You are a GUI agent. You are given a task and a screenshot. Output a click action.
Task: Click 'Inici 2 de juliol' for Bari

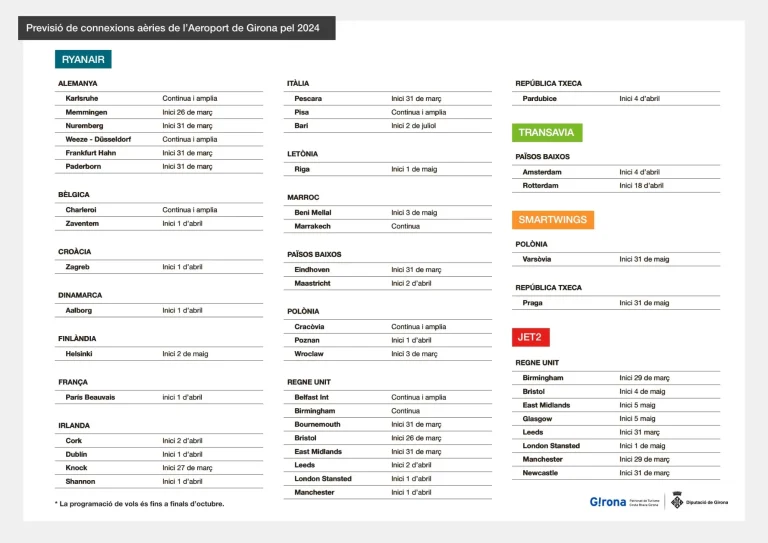click(x=413, y=126)
